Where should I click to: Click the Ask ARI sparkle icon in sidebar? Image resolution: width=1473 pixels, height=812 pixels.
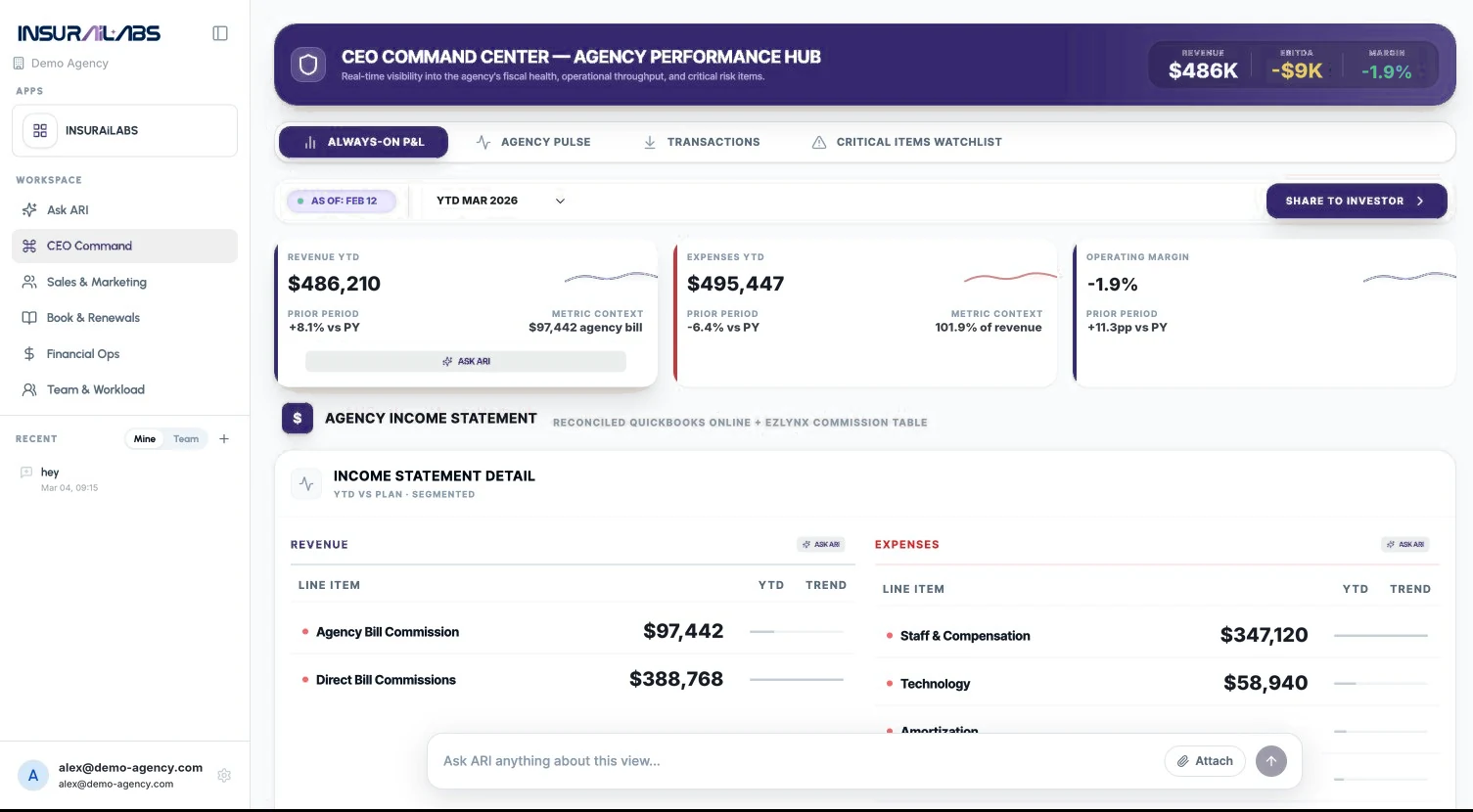click(29, 210)
